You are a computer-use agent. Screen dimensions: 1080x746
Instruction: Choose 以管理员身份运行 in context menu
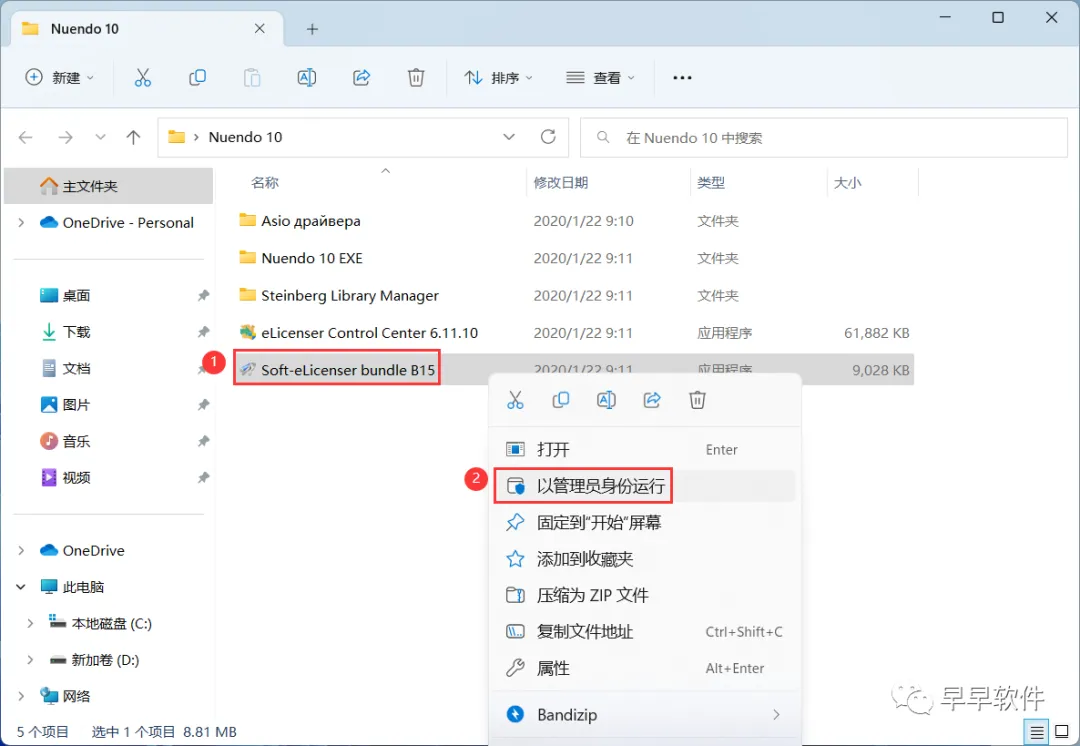click(x=645, y=486)
